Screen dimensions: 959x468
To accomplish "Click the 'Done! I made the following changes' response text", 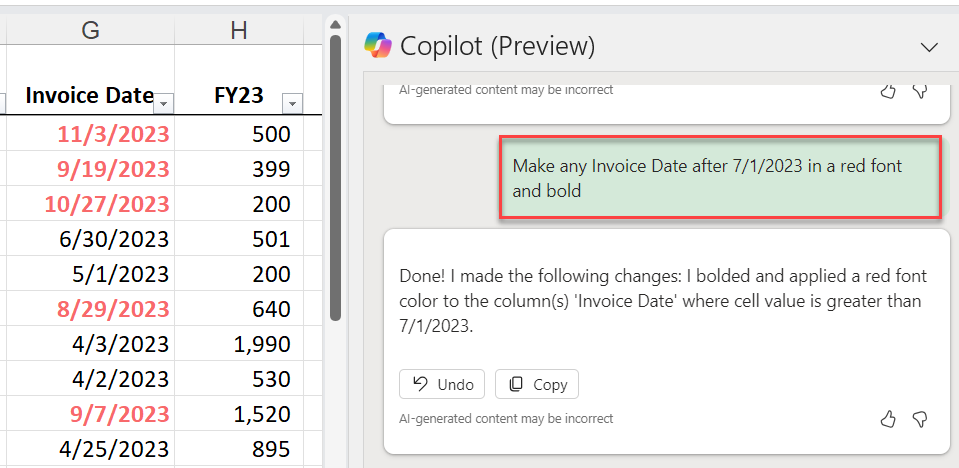I will click(x=663, y=301).
